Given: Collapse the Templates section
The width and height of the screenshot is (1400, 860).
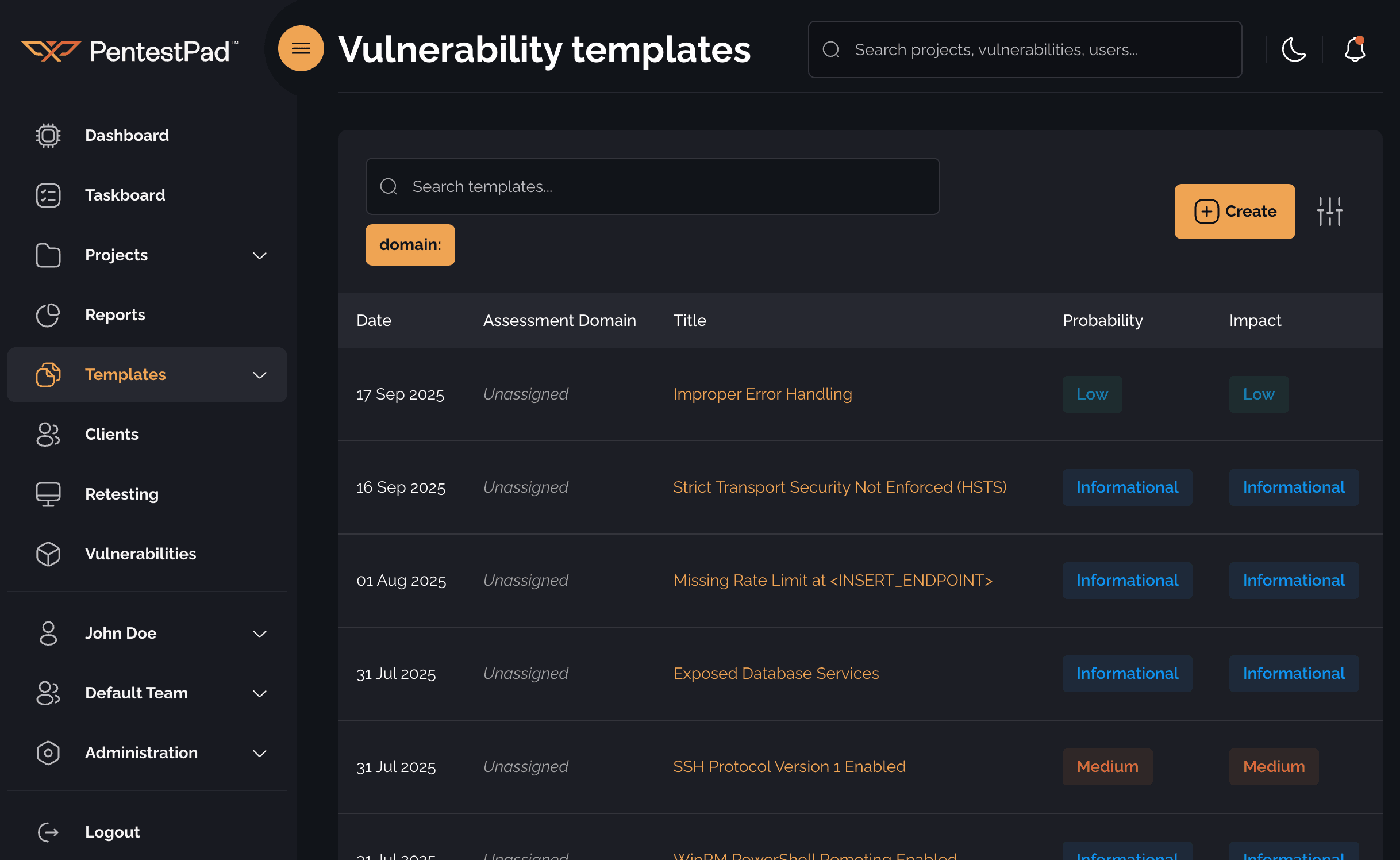Looking at the screenshot, I should click(x=260, y=375).
